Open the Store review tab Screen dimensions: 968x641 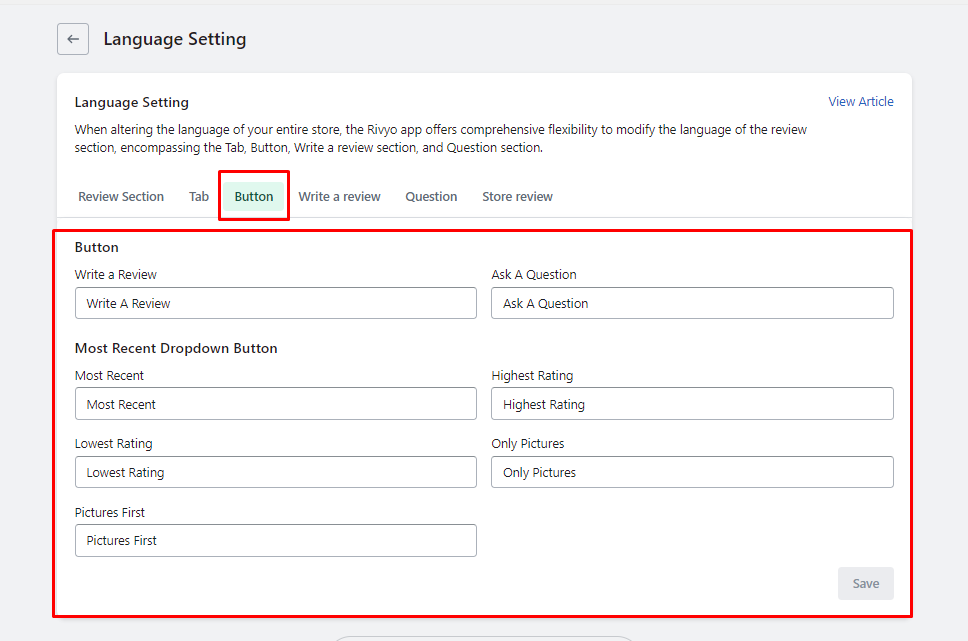517,196
